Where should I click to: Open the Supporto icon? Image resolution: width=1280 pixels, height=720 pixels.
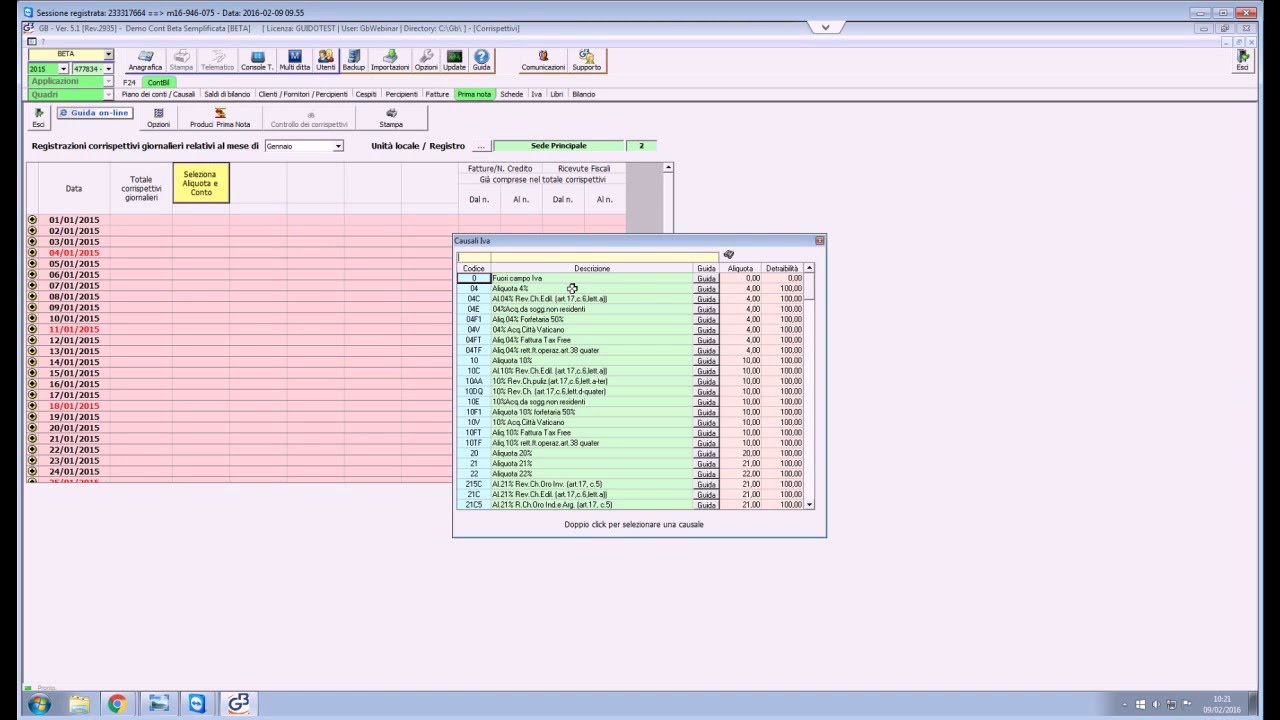coord(586,60)
